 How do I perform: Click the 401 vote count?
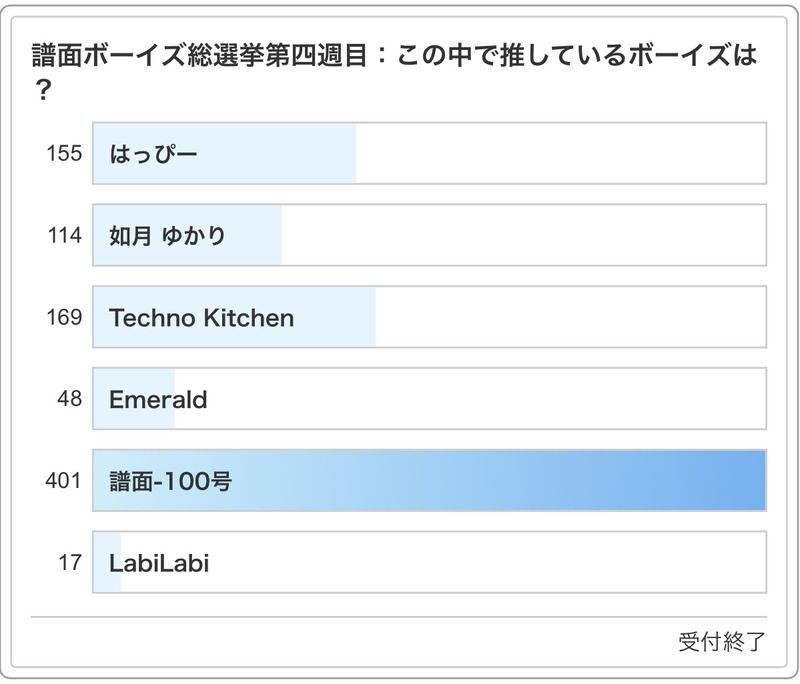pos(63,481)
